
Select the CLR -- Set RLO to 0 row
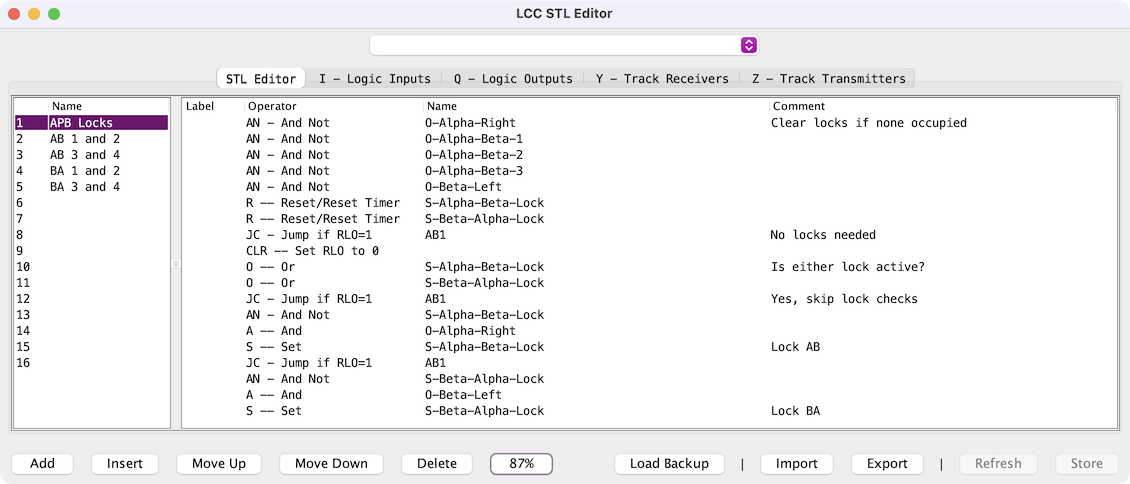point(312,251)
